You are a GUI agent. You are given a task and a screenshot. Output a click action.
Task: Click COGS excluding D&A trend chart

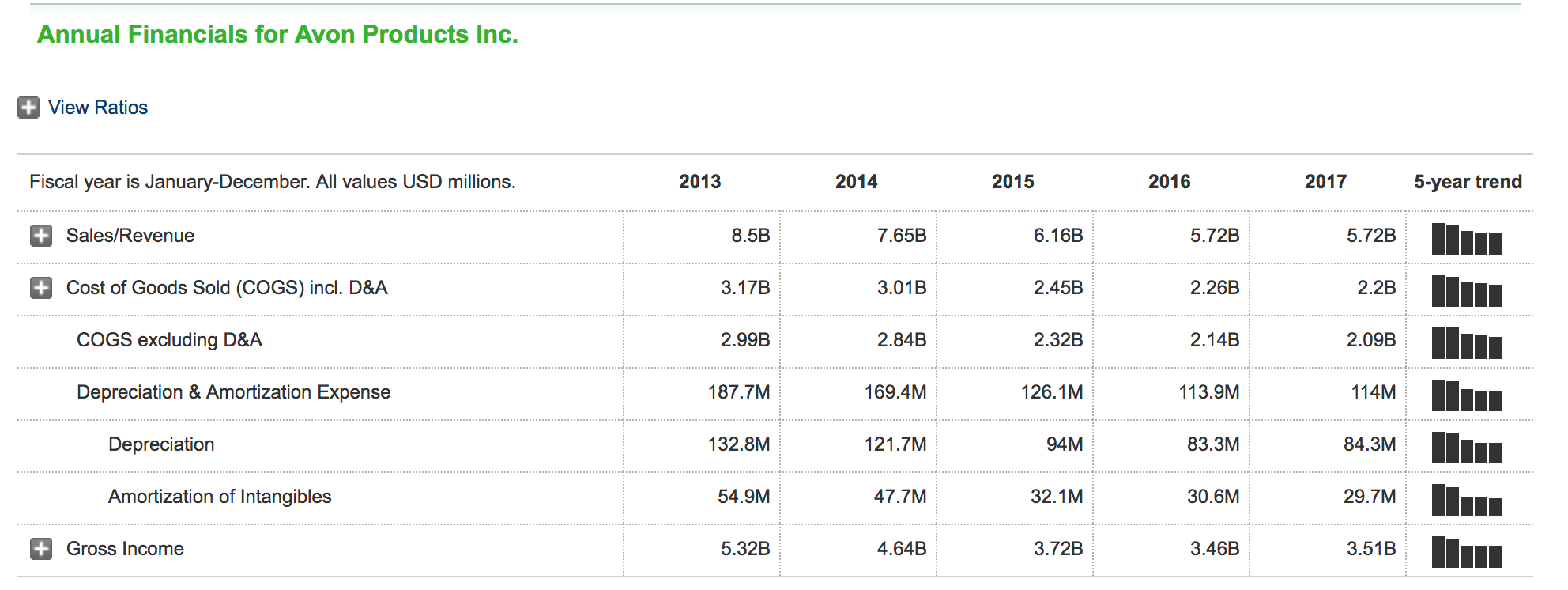pos(1466,342)
